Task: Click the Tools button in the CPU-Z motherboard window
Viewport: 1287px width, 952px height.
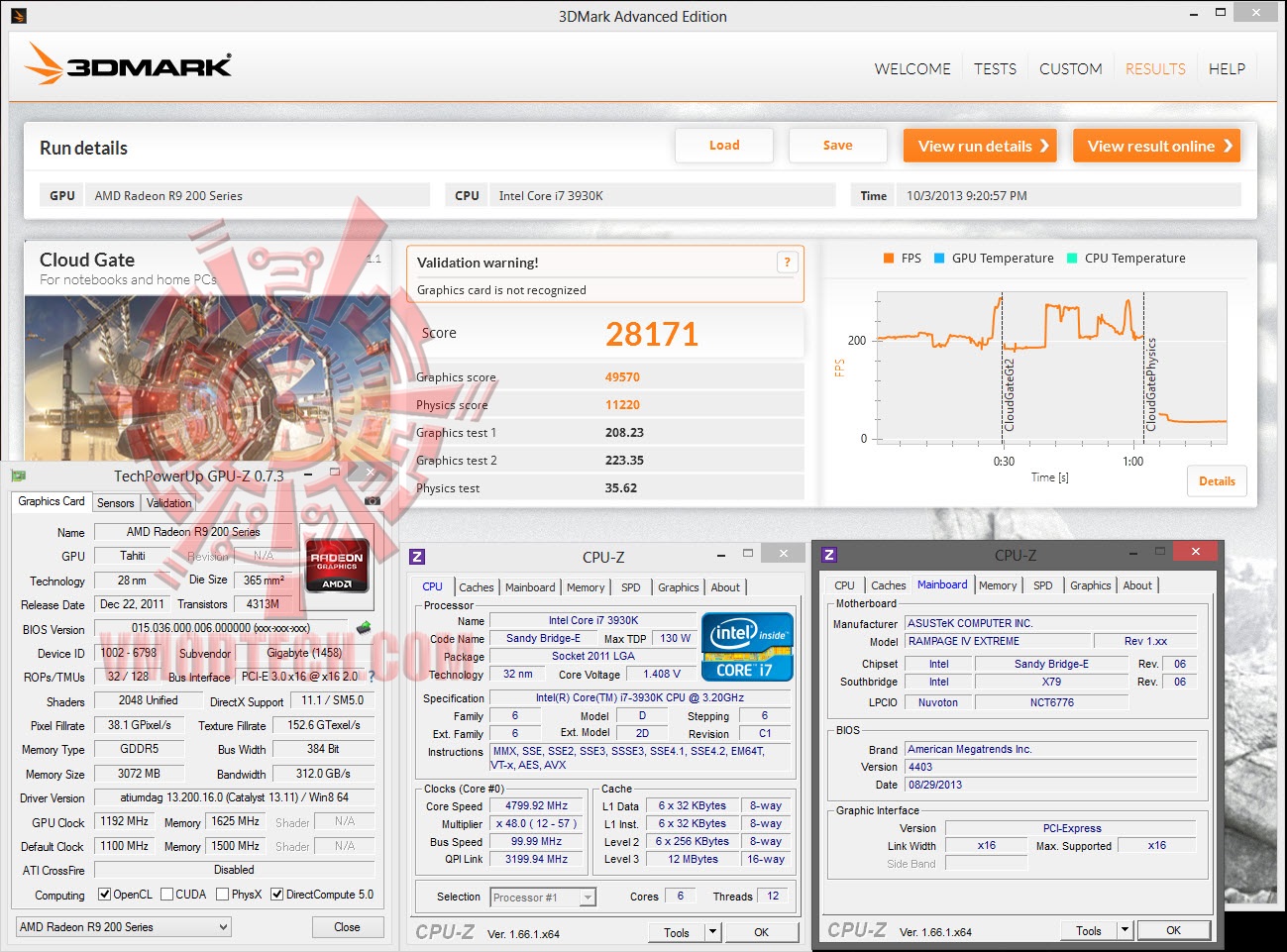Action: (x=1089, y=930)
